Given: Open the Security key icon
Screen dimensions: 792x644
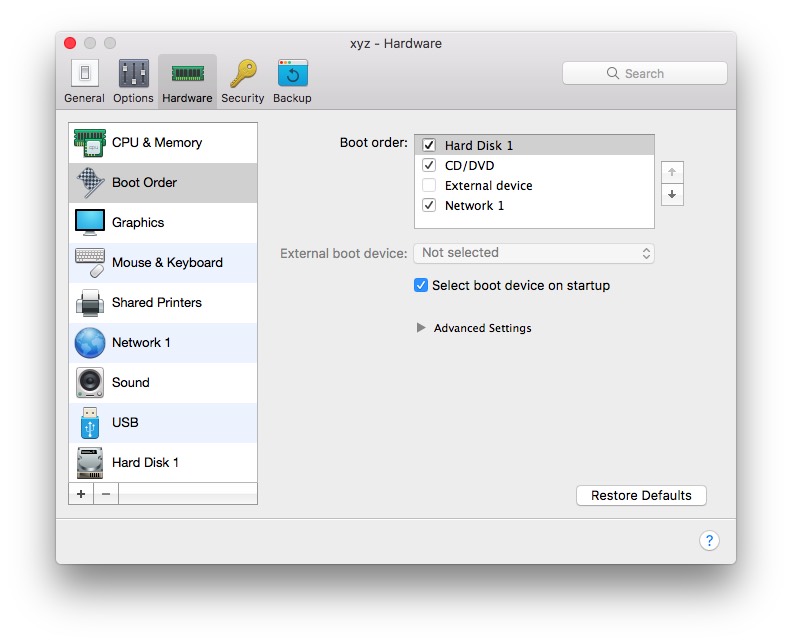Looking at the screenshot, I should (243, 74).
